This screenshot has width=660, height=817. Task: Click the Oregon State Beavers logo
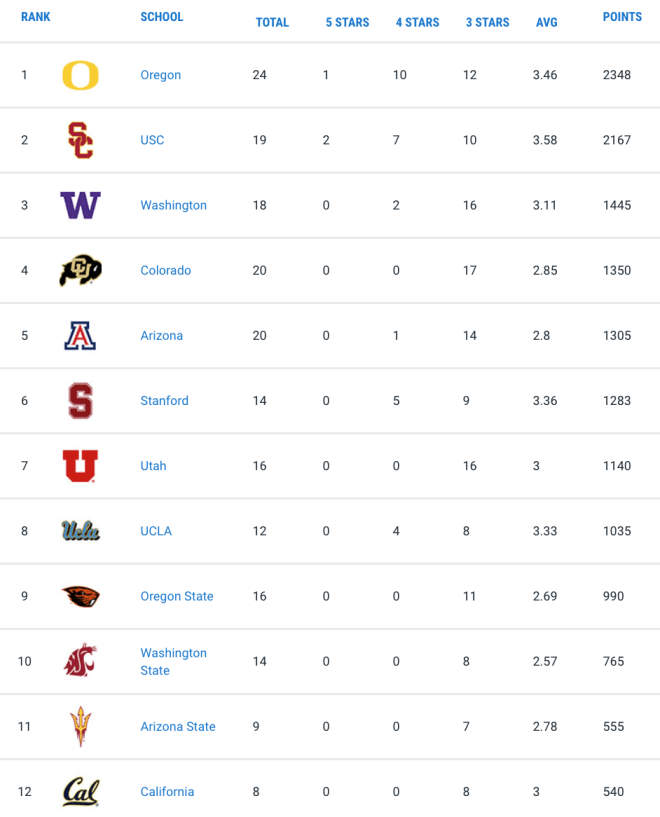[80, 596]
